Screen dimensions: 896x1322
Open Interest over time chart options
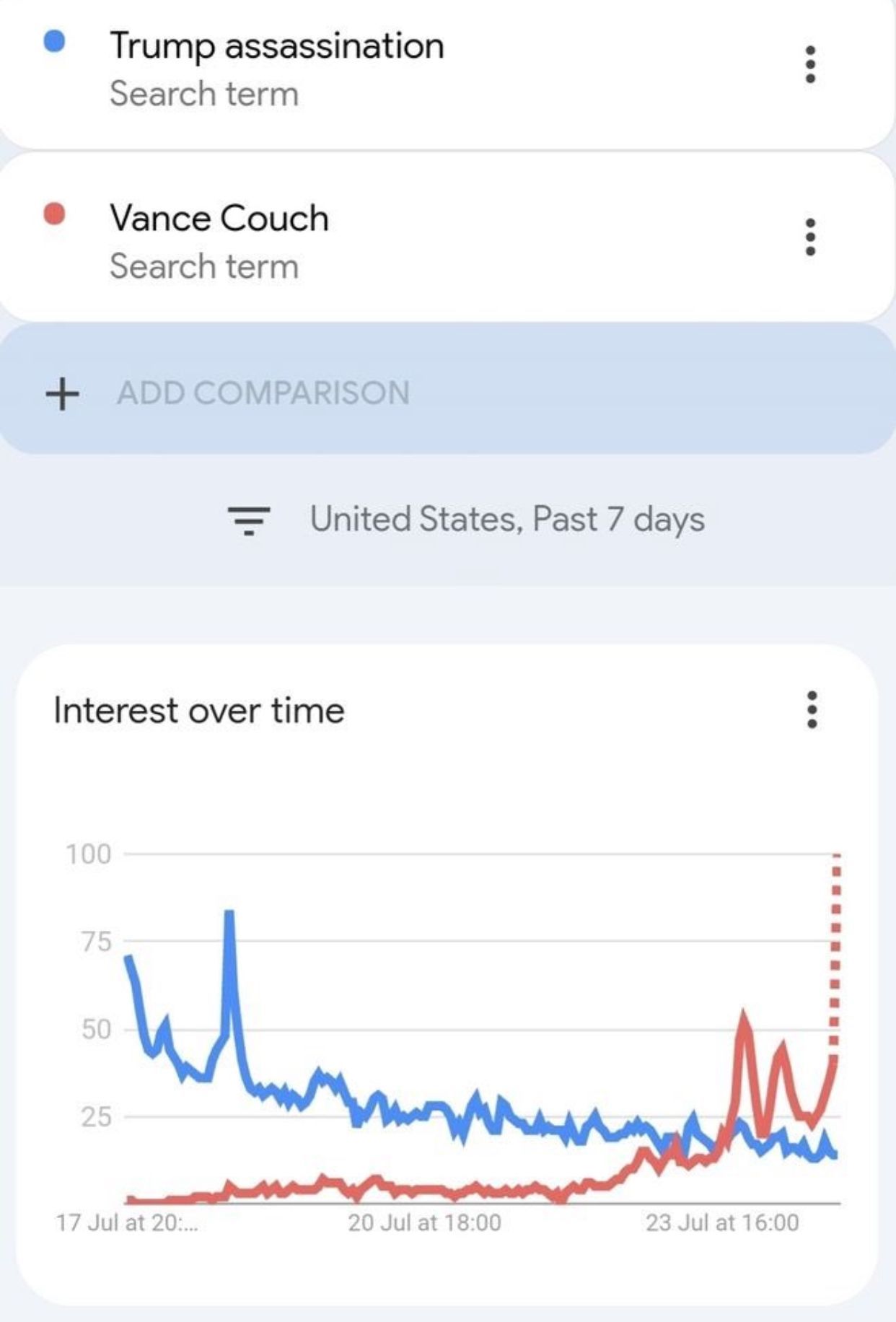point(812,710)
